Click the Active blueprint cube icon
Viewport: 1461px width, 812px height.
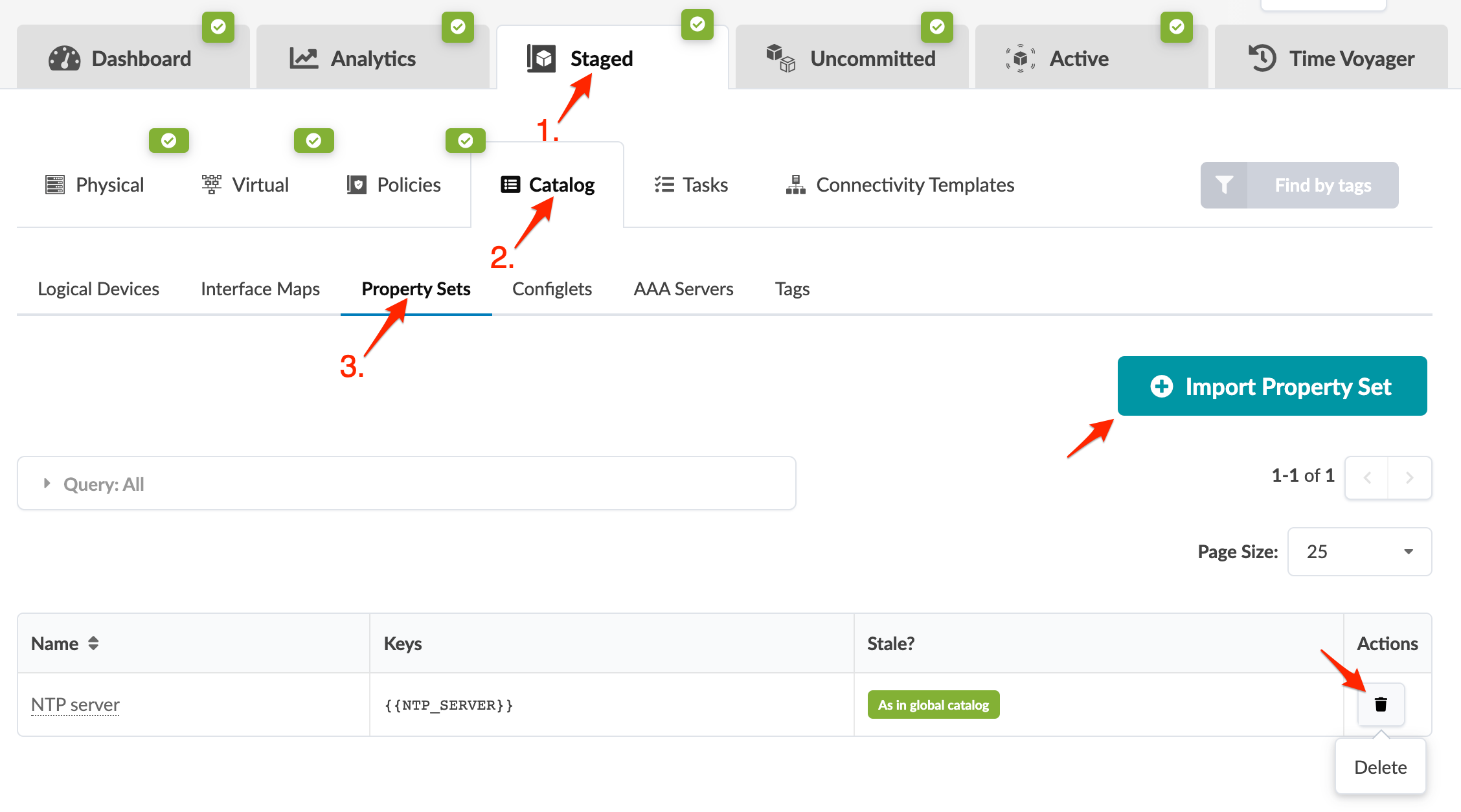pyautogui.click(x=1020, y=58)
